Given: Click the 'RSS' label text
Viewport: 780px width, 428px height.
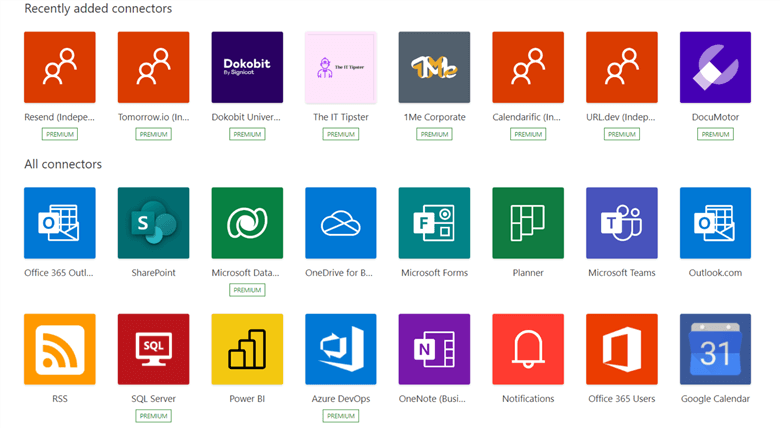Looking at the screenshot, I should pos(60,399).
